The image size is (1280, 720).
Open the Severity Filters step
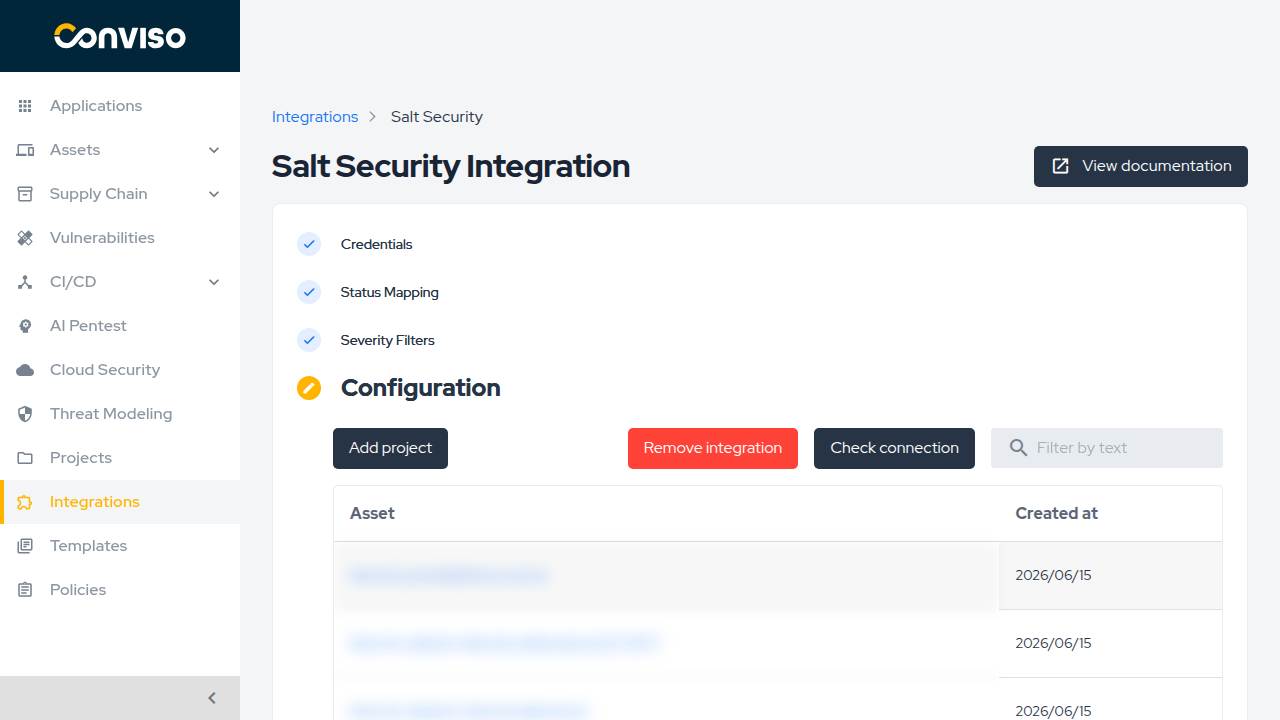387,340
